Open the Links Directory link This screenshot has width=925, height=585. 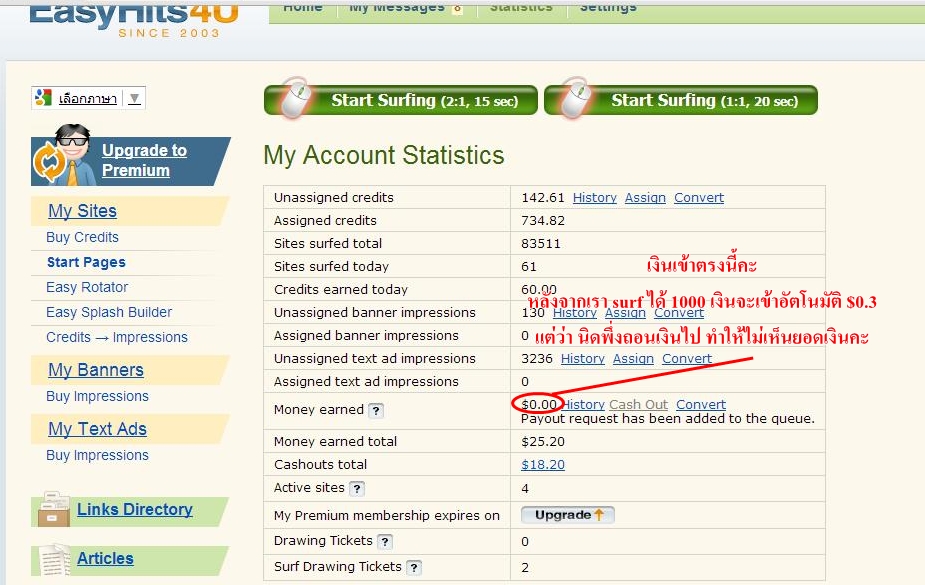coord(135,509)
